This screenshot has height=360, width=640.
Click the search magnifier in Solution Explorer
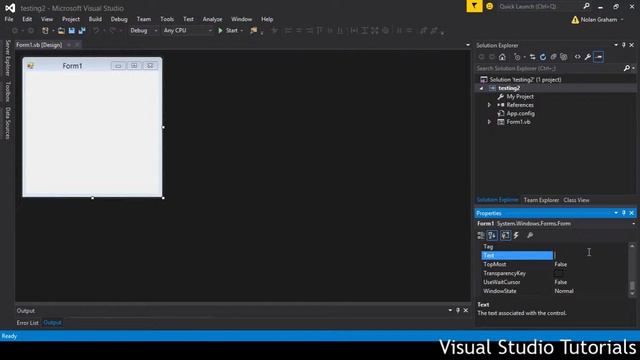point(627,68)
